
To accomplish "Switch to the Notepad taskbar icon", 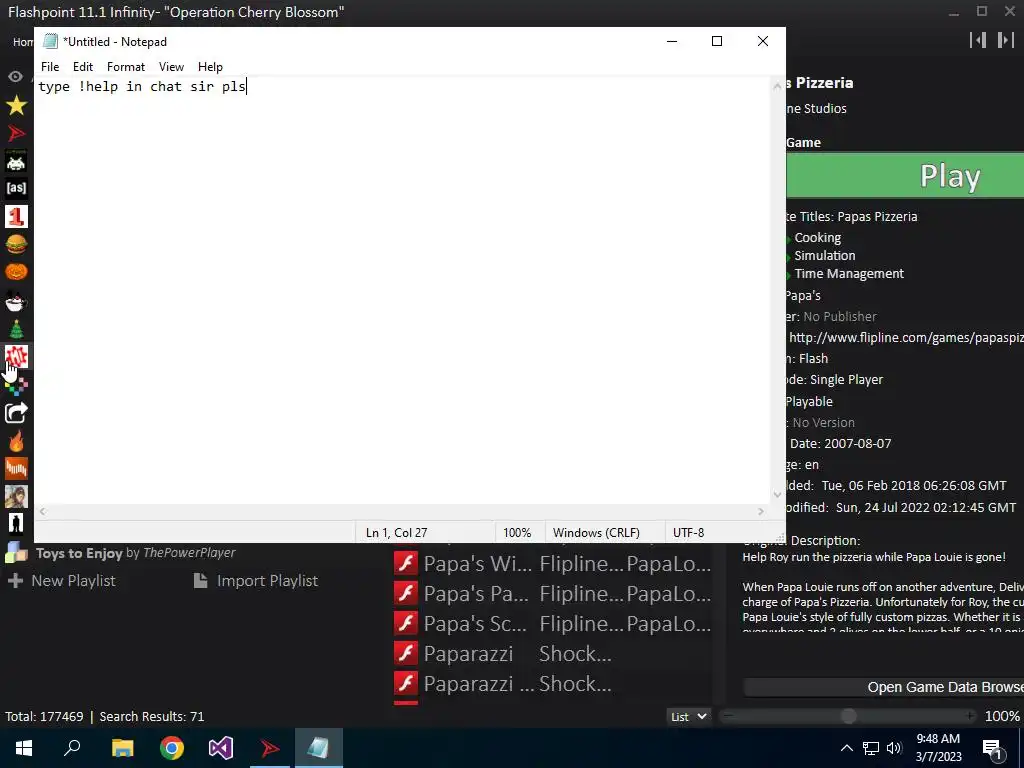I will (x=319, y=748).
